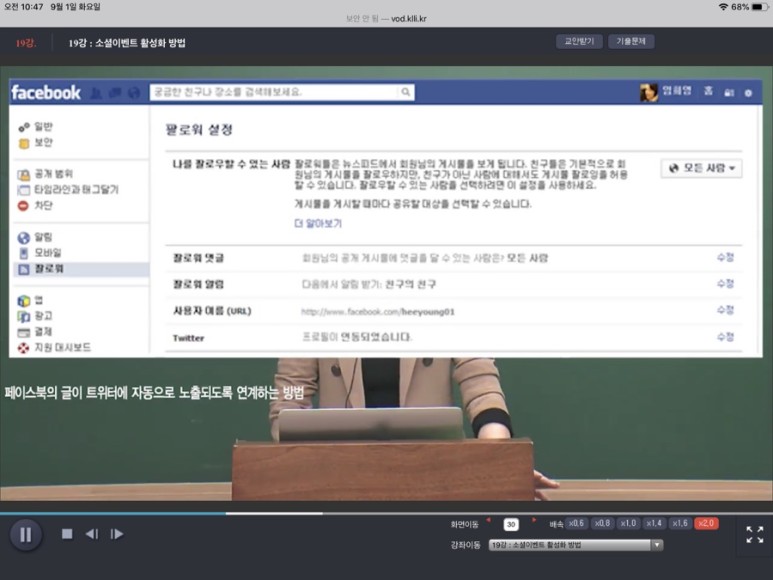Image resolution: width=773 pixels, height=580 pixels.
Task: Click the 결제 card icon in sidebar
Action: click(x=24, y=333)
